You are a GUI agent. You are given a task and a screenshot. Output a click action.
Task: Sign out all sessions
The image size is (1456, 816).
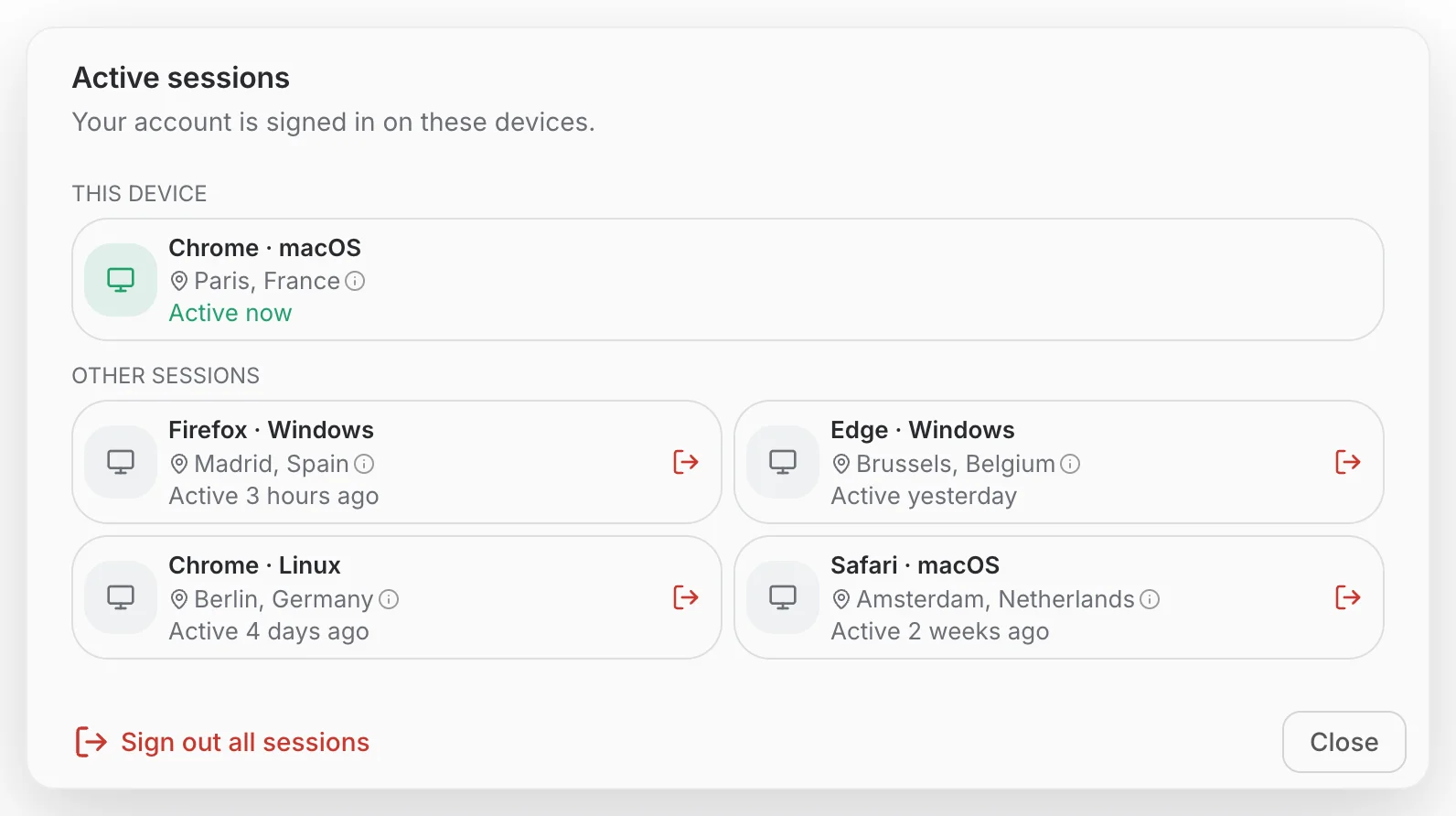[x=222, y=742]
